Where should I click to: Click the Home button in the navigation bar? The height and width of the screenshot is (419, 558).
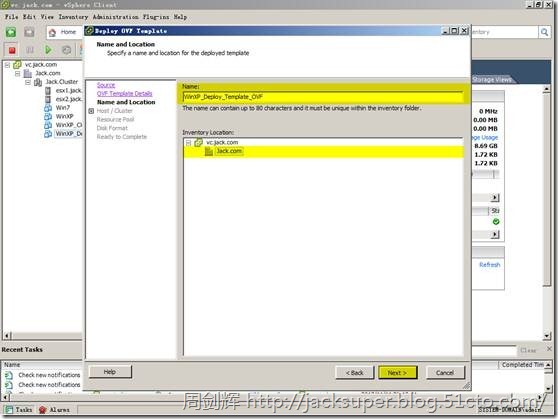click(64, 32)
